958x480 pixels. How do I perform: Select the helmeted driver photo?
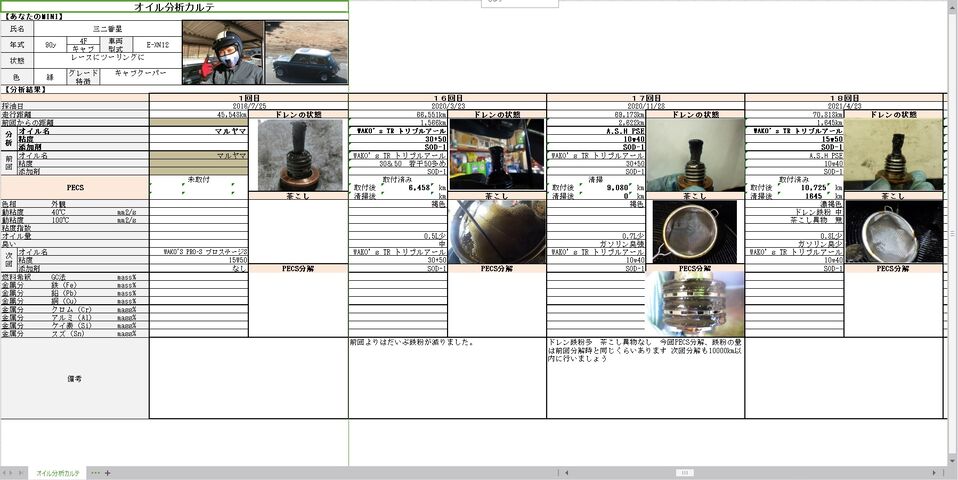click(x=223, y=53)
